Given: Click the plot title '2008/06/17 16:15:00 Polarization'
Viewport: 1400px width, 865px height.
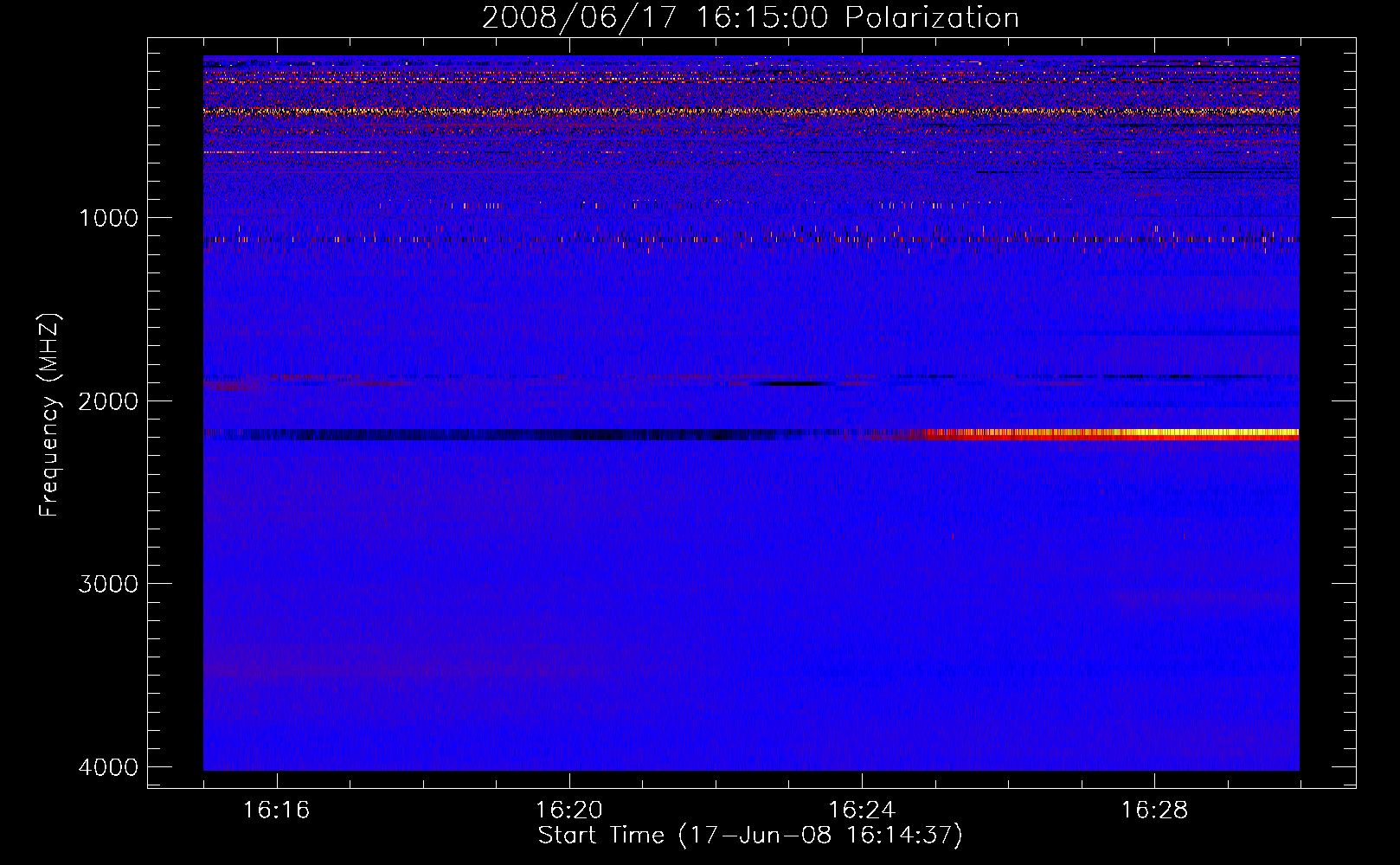Looking at the screenshot, I should click(x=750, y=17).
